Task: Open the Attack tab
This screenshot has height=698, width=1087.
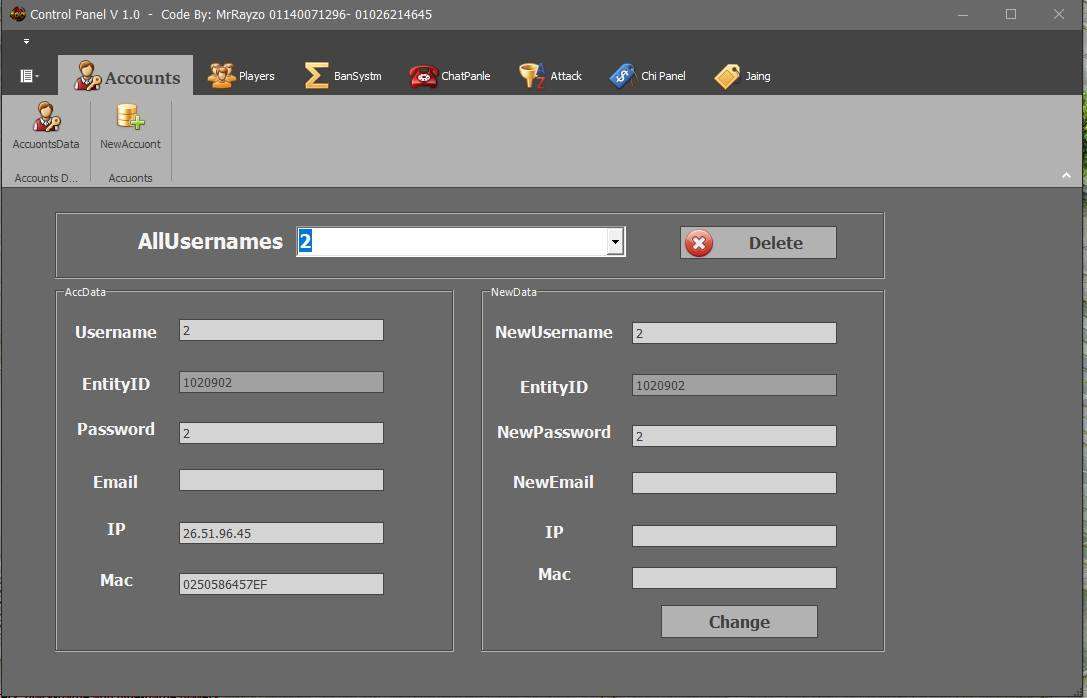Action: [550, 76]
